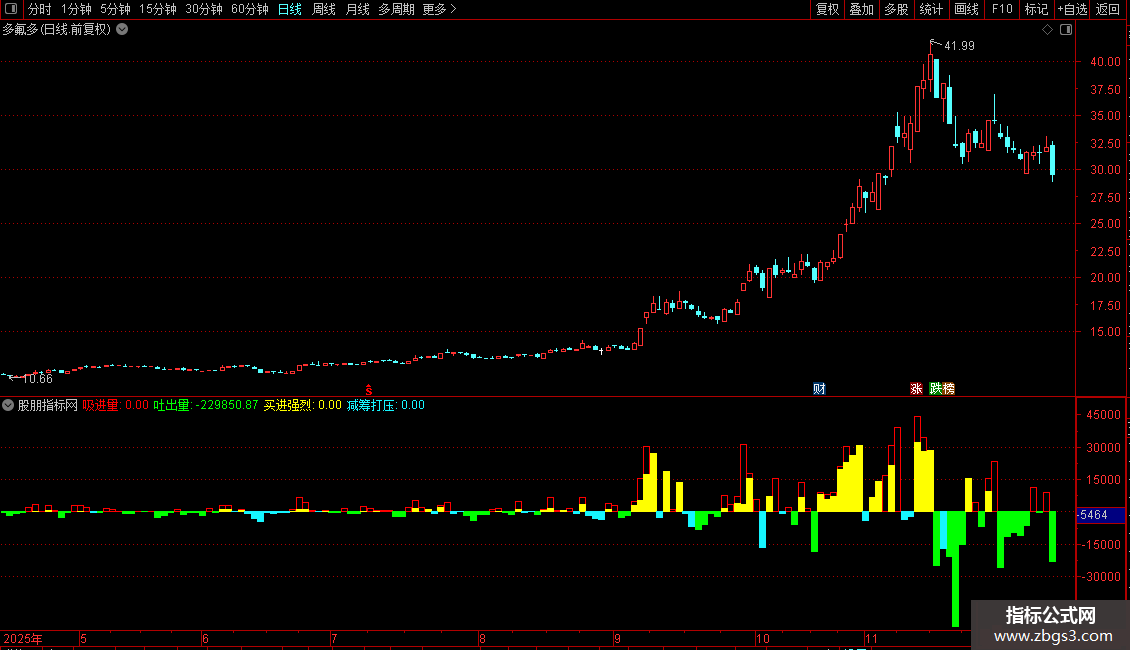Click the -5464 highlighted axis value

pyautogui.click(x=1100, y=515)
